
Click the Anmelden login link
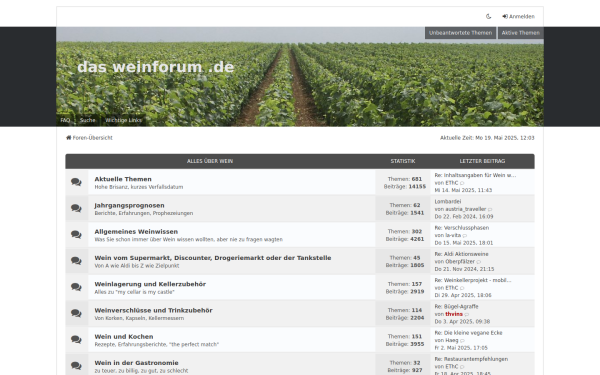pos(518,16)
